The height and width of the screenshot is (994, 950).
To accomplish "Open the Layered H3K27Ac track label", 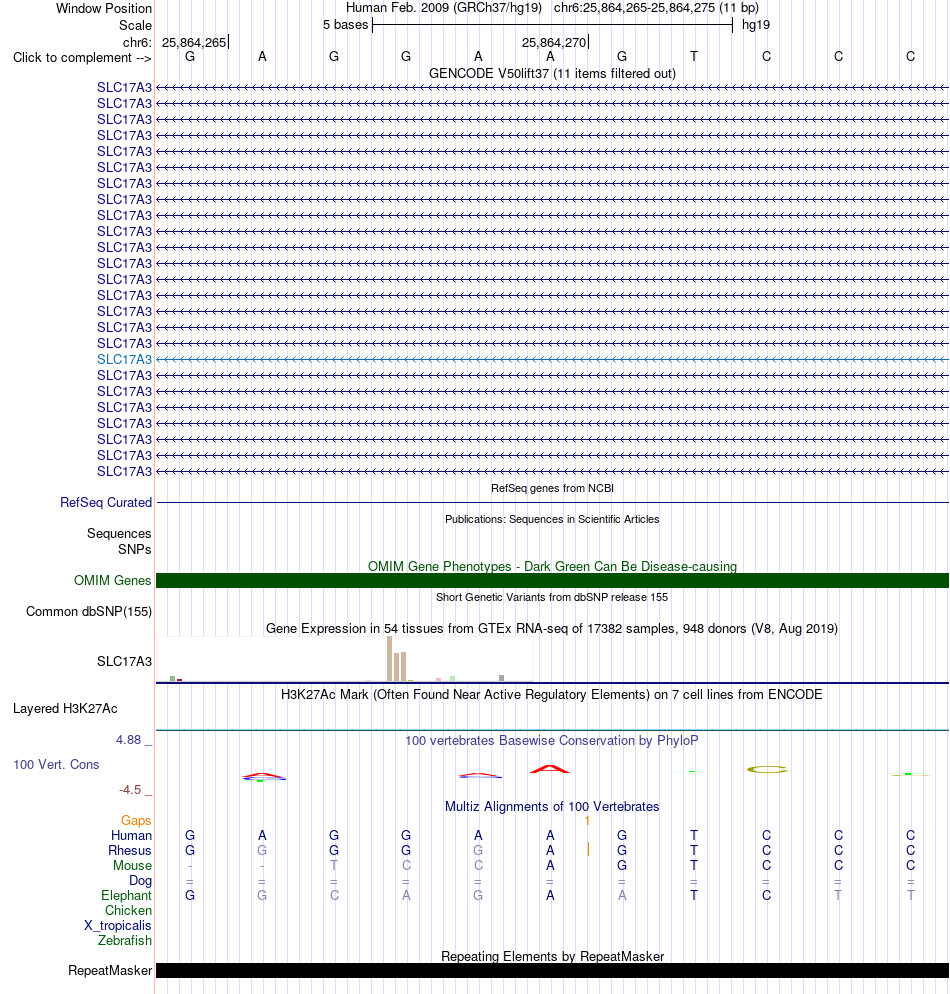I will tap(65, 709).
